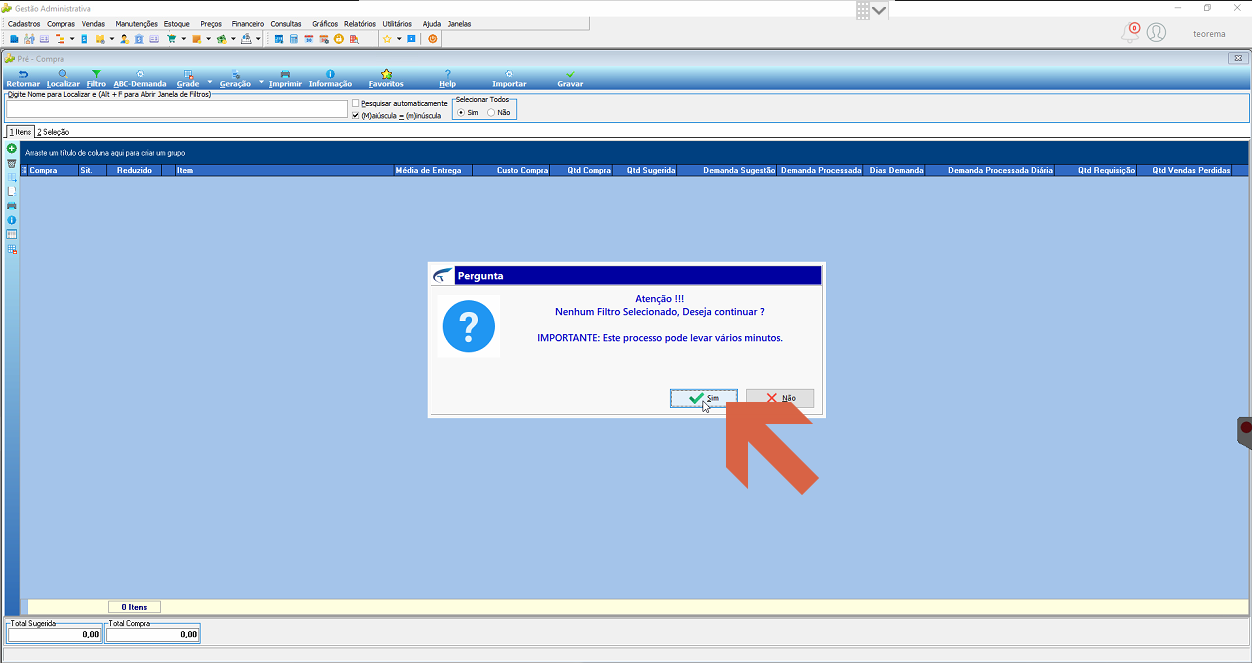Click the notification bell with badge
This screenshot has width=1252, height=663.
[1130, 33]
